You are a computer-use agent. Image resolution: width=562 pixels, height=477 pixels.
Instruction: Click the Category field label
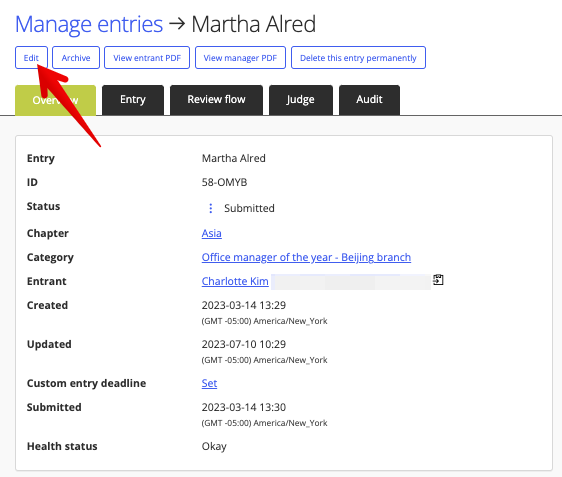coord(50,257)
